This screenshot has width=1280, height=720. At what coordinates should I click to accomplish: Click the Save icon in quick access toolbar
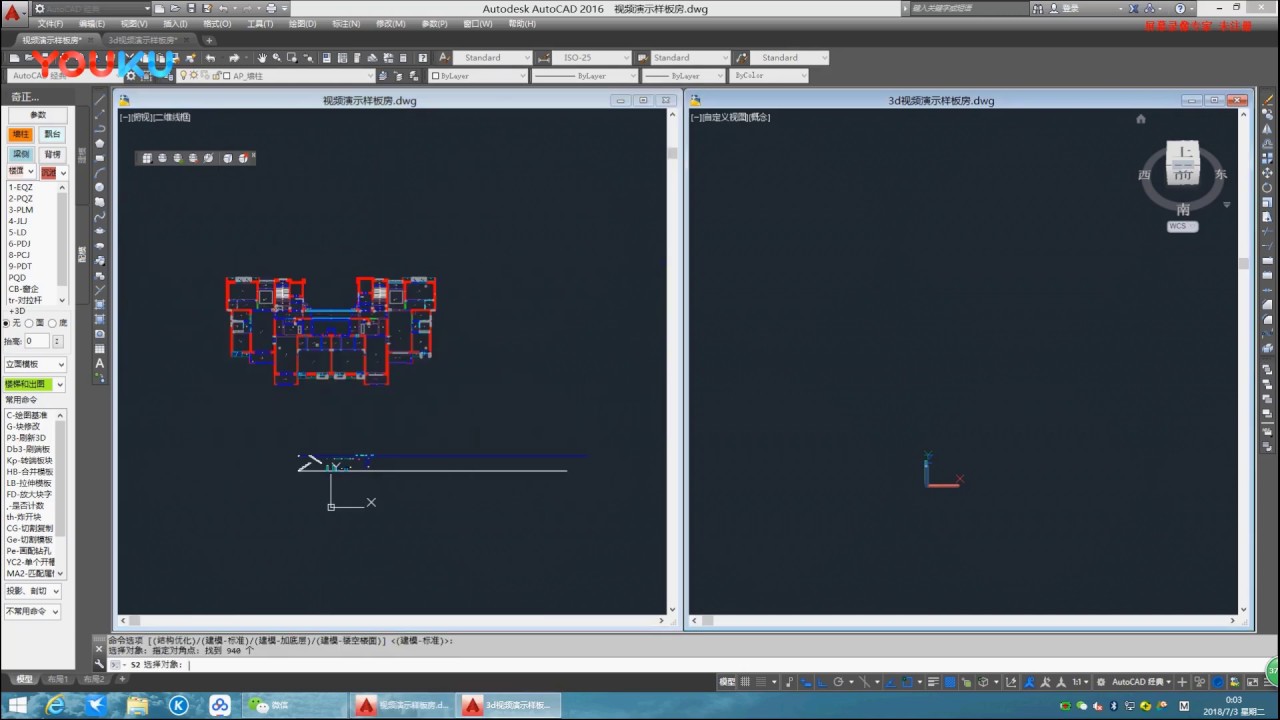pyautogui.click(x=190, y=8)
